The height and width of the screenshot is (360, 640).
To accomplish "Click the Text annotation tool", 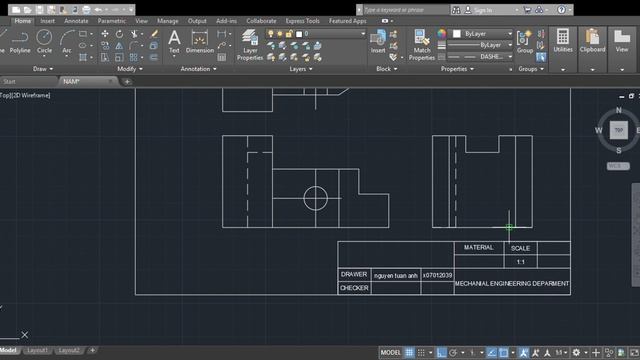I will click(174, 42).
